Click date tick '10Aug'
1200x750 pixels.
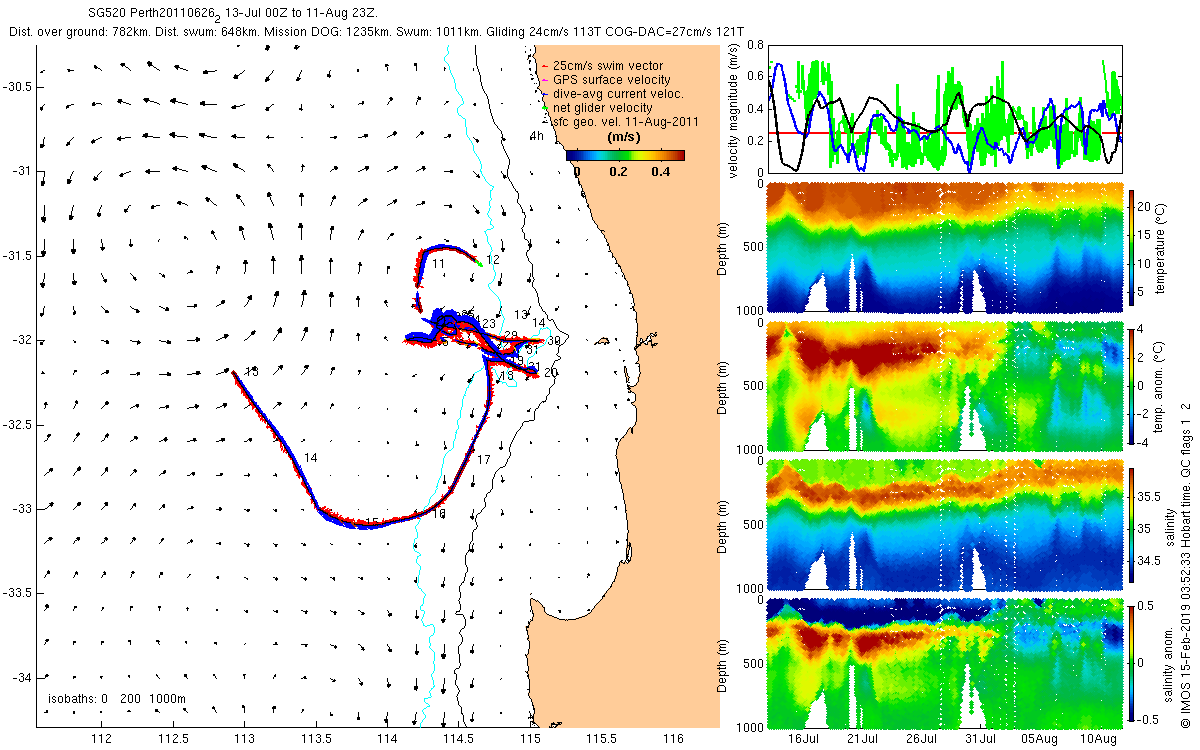tap(1100, 739)
